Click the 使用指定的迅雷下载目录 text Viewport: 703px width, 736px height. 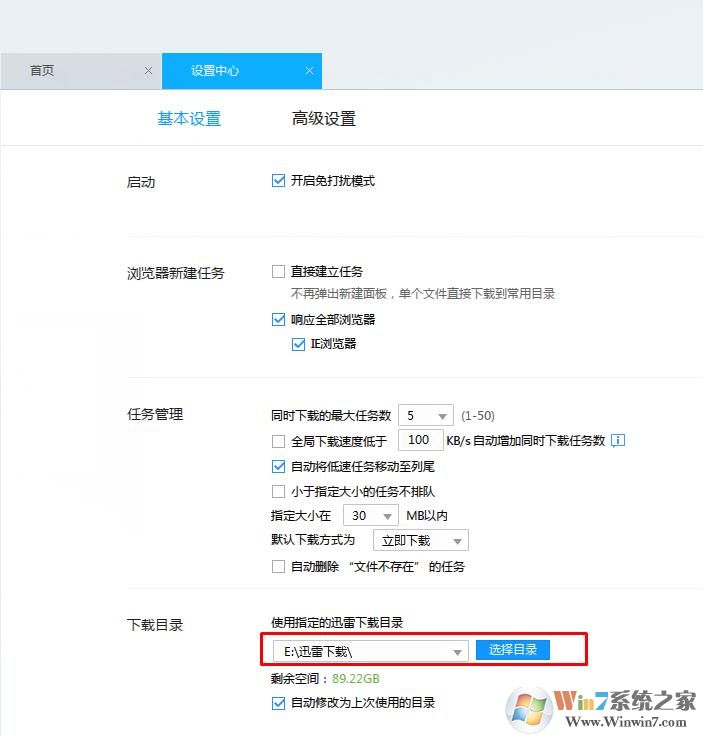[x=337, y=623]
